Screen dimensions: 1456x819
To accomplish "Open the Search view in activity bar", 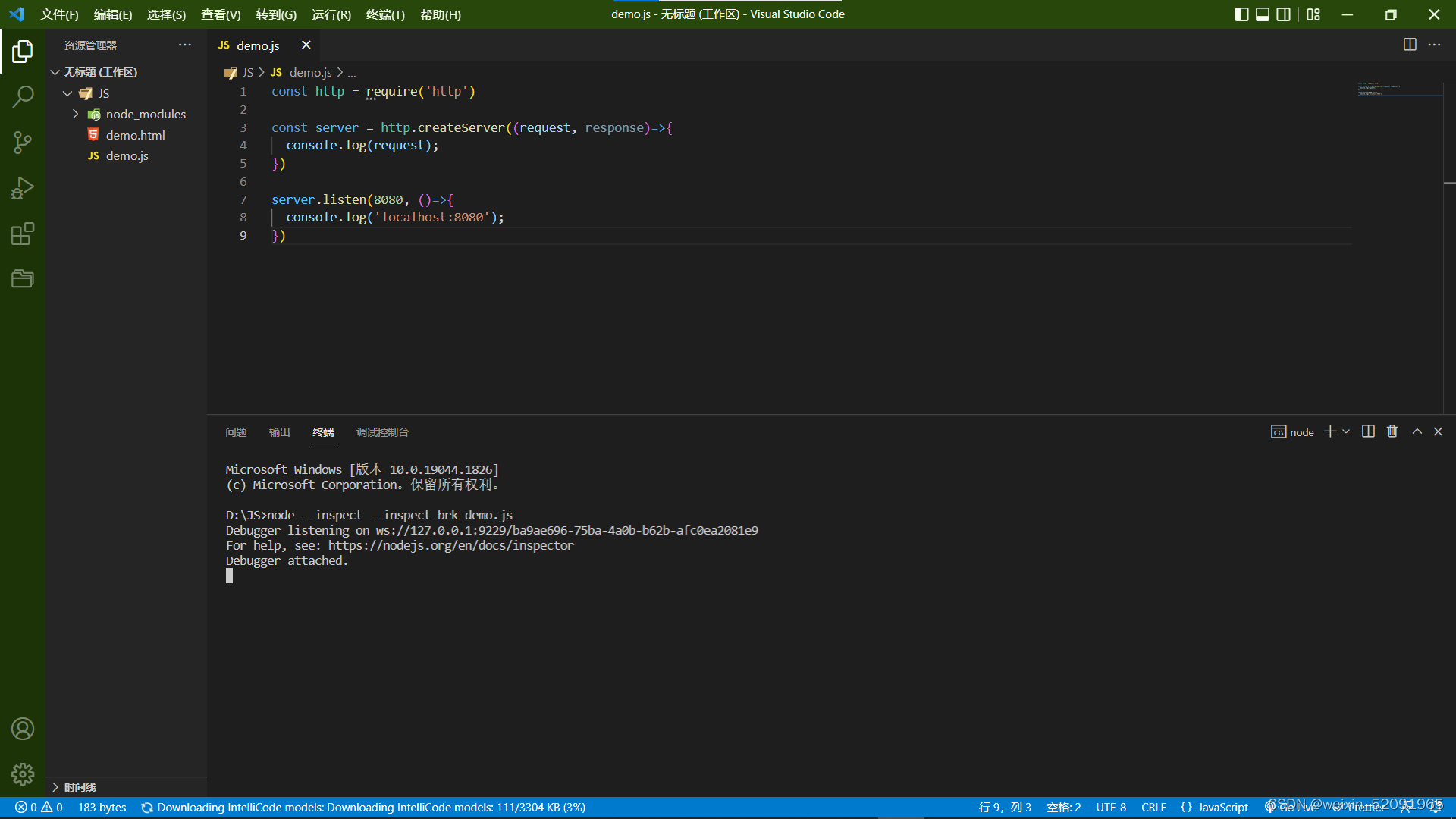I will point(23,96).
